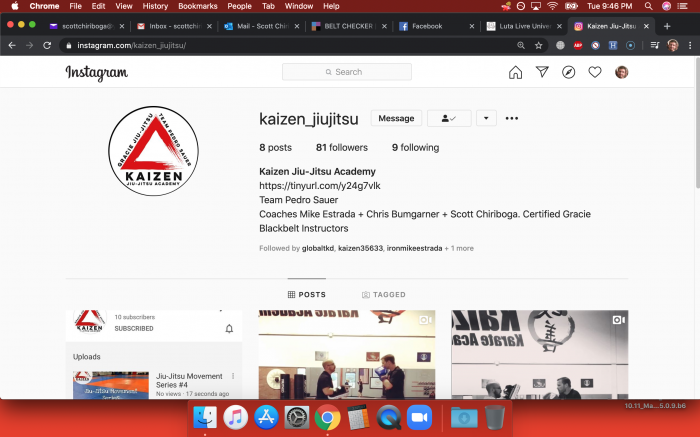Viewport: 700px width, 437px height.
Task: Close the Facebook tab
Action: point(471,26)
